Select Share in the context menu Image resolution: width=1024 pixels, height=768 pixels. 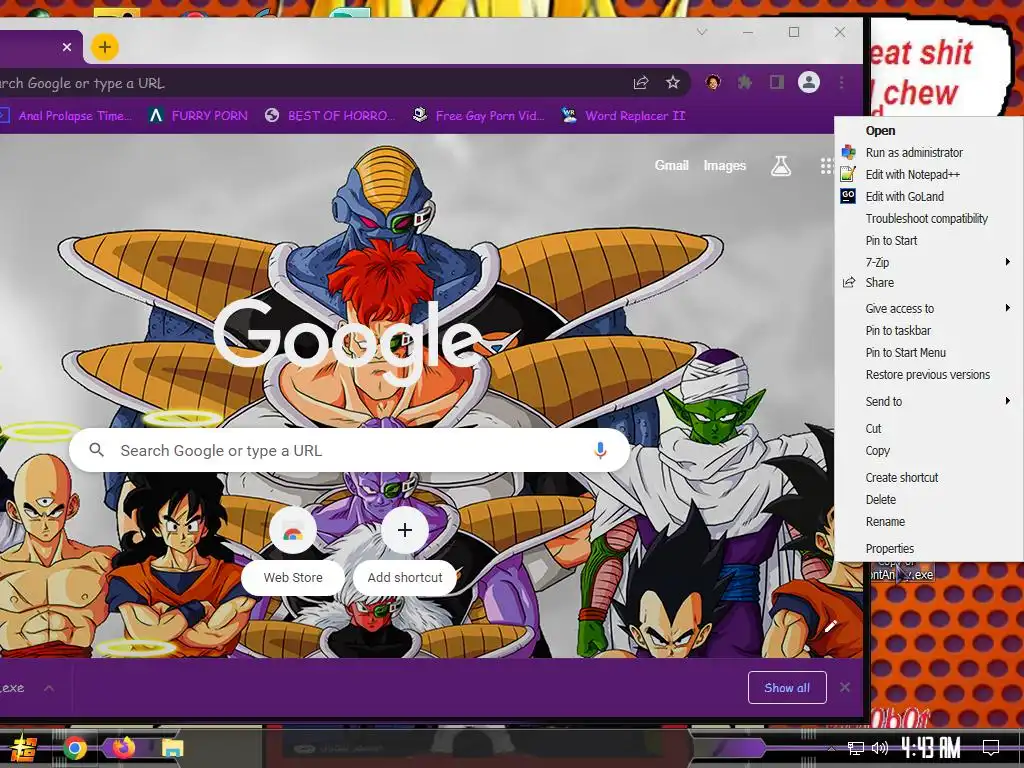point(929,283)
